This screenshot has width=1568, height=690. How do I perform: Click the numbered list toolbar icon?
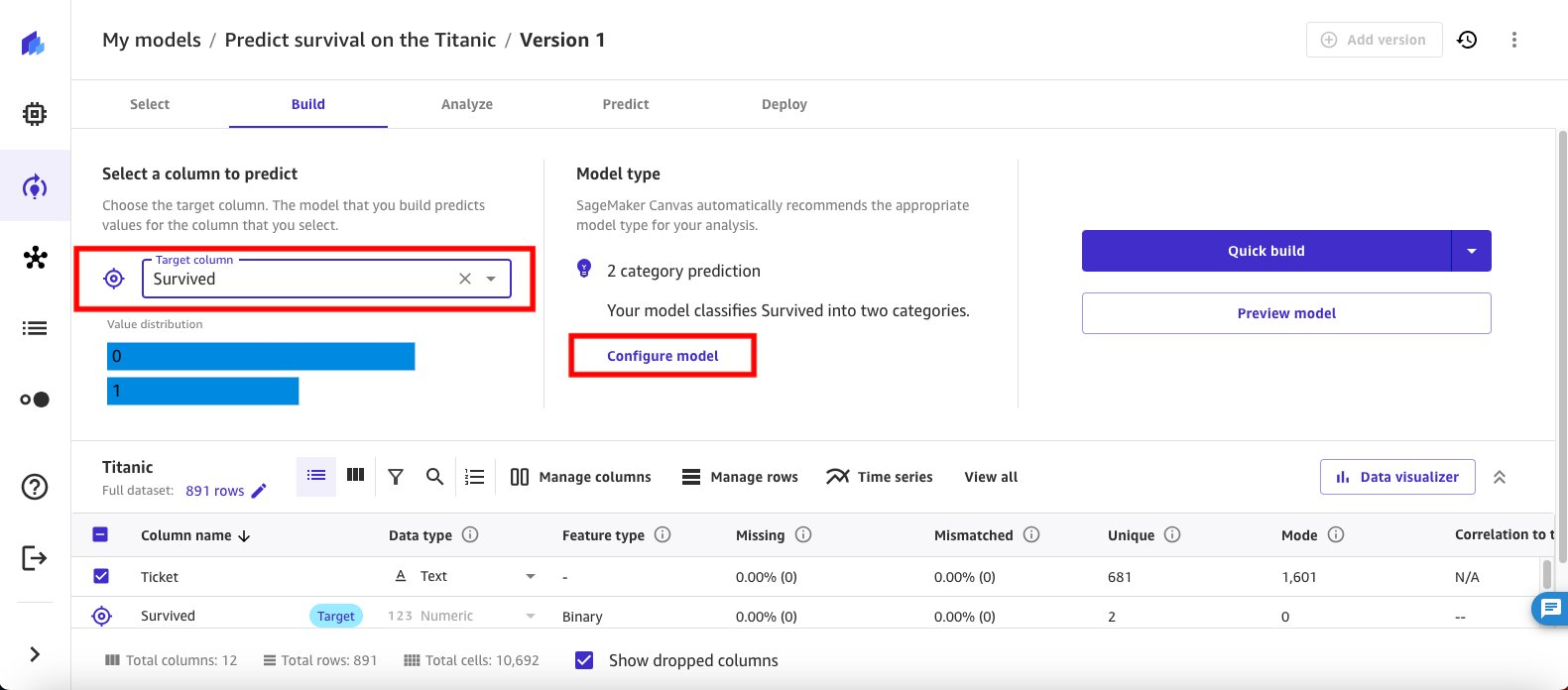[475, 477]
